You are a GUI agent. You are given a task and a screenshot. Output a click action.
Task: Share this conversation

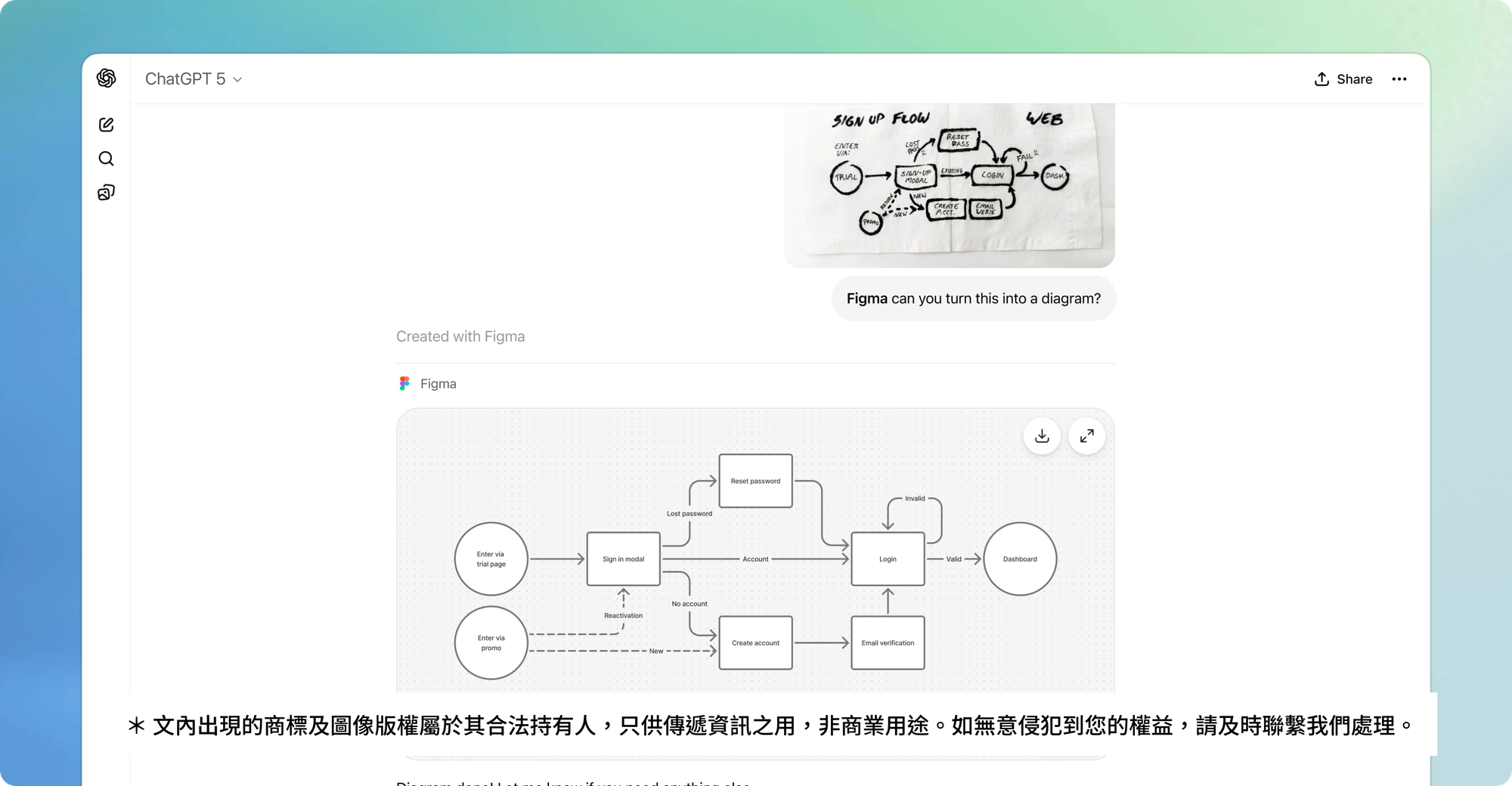1343,79
